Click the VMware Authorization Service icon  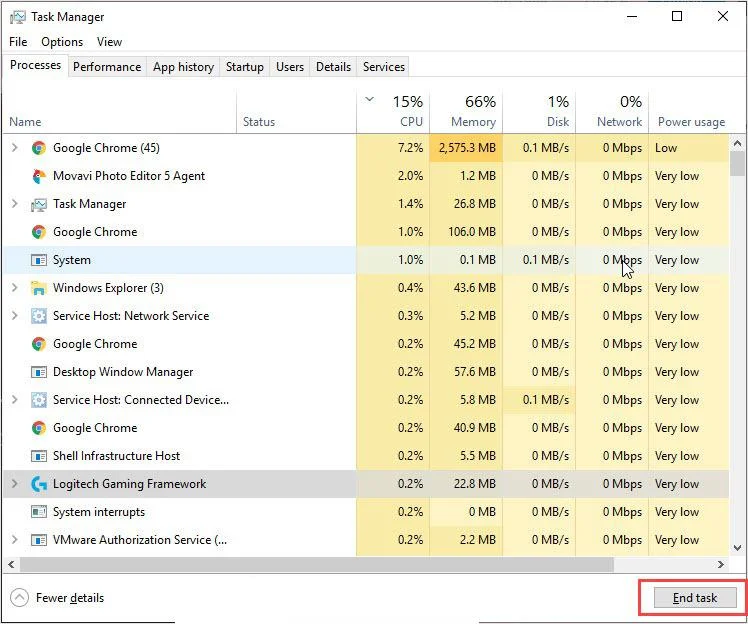click(39, 540)
